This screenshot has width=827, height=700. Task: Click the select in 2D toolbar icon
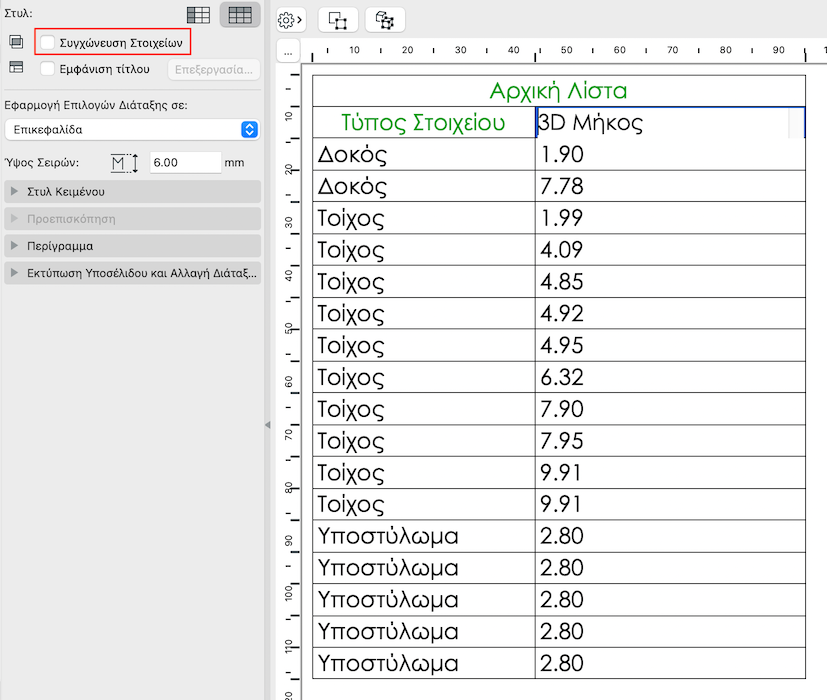pos(338,20)
